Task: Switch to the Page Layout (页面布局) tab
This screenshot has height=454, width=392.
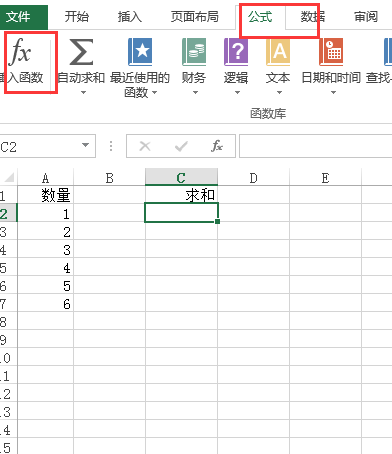Action: 195,16
